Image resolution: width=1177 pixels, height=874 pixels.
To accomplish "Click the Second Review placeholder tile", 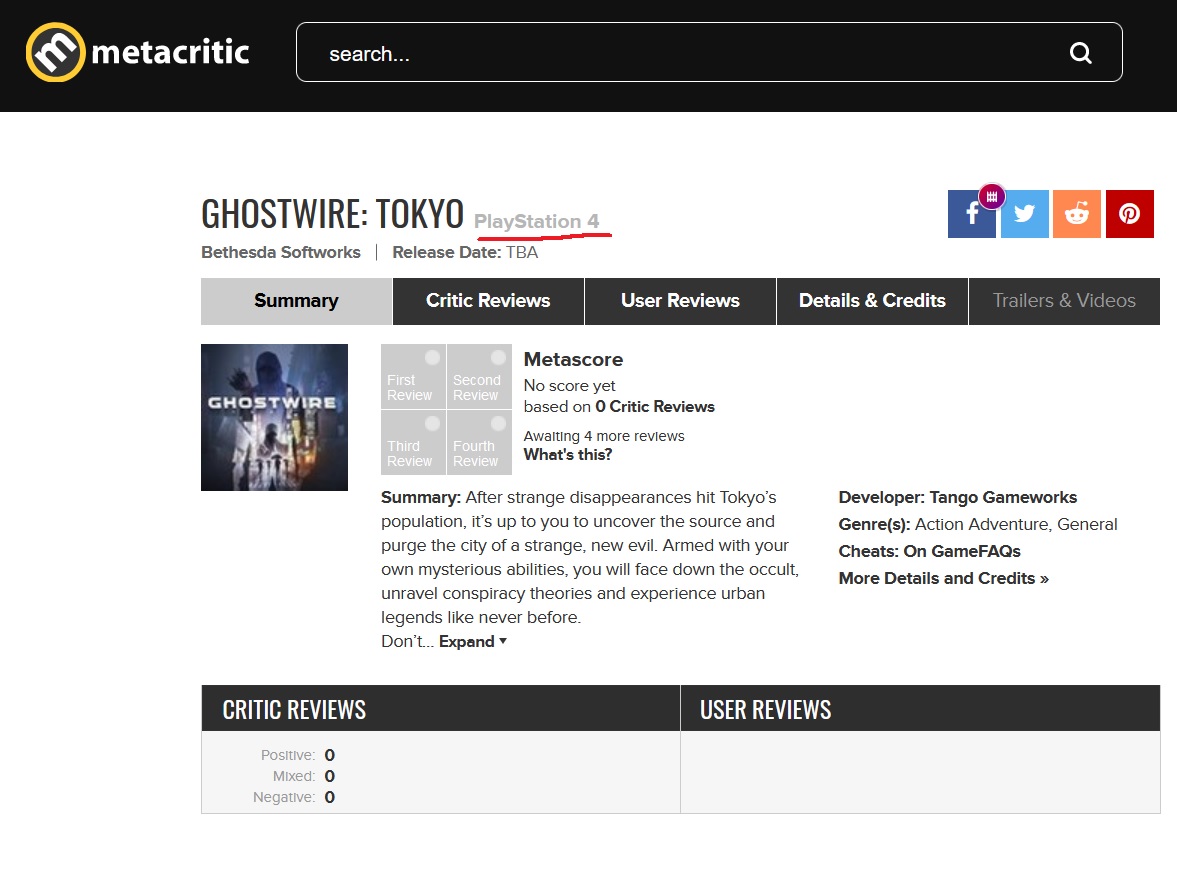I will pos(479,376).
